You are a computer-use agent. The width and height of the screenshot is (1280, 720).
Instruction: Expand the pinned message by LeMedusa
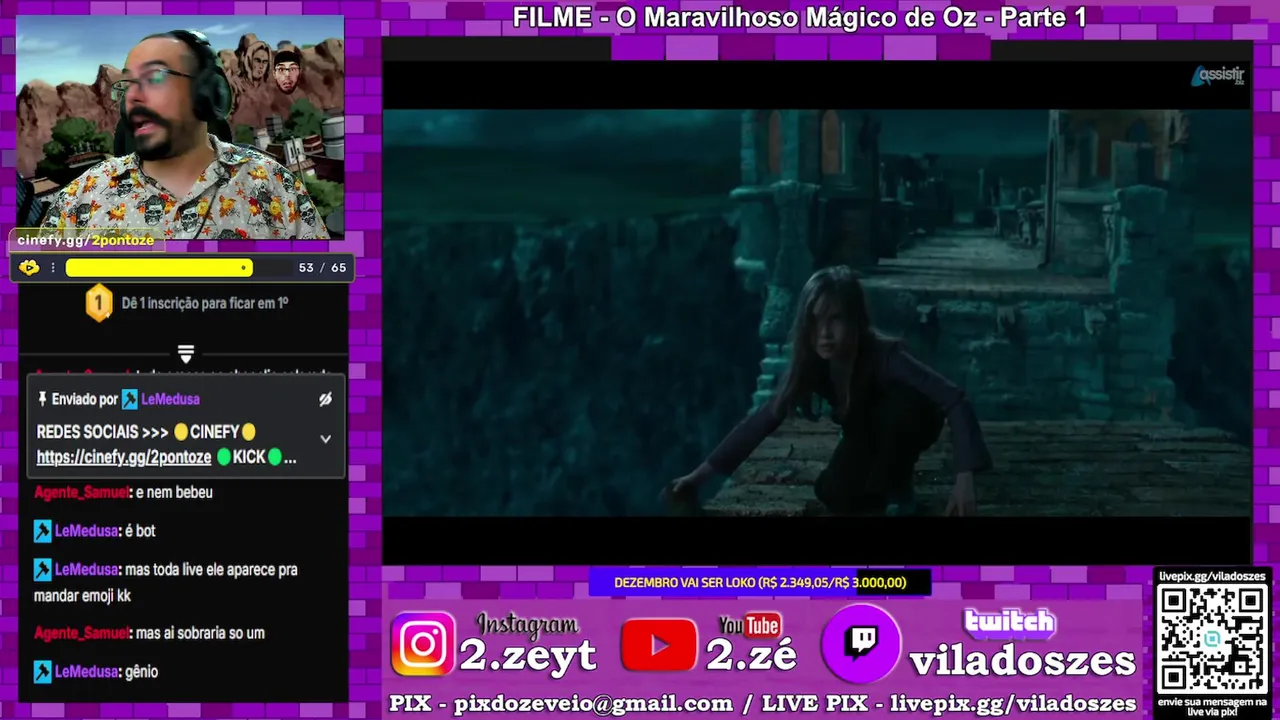(x=325, y=439)
